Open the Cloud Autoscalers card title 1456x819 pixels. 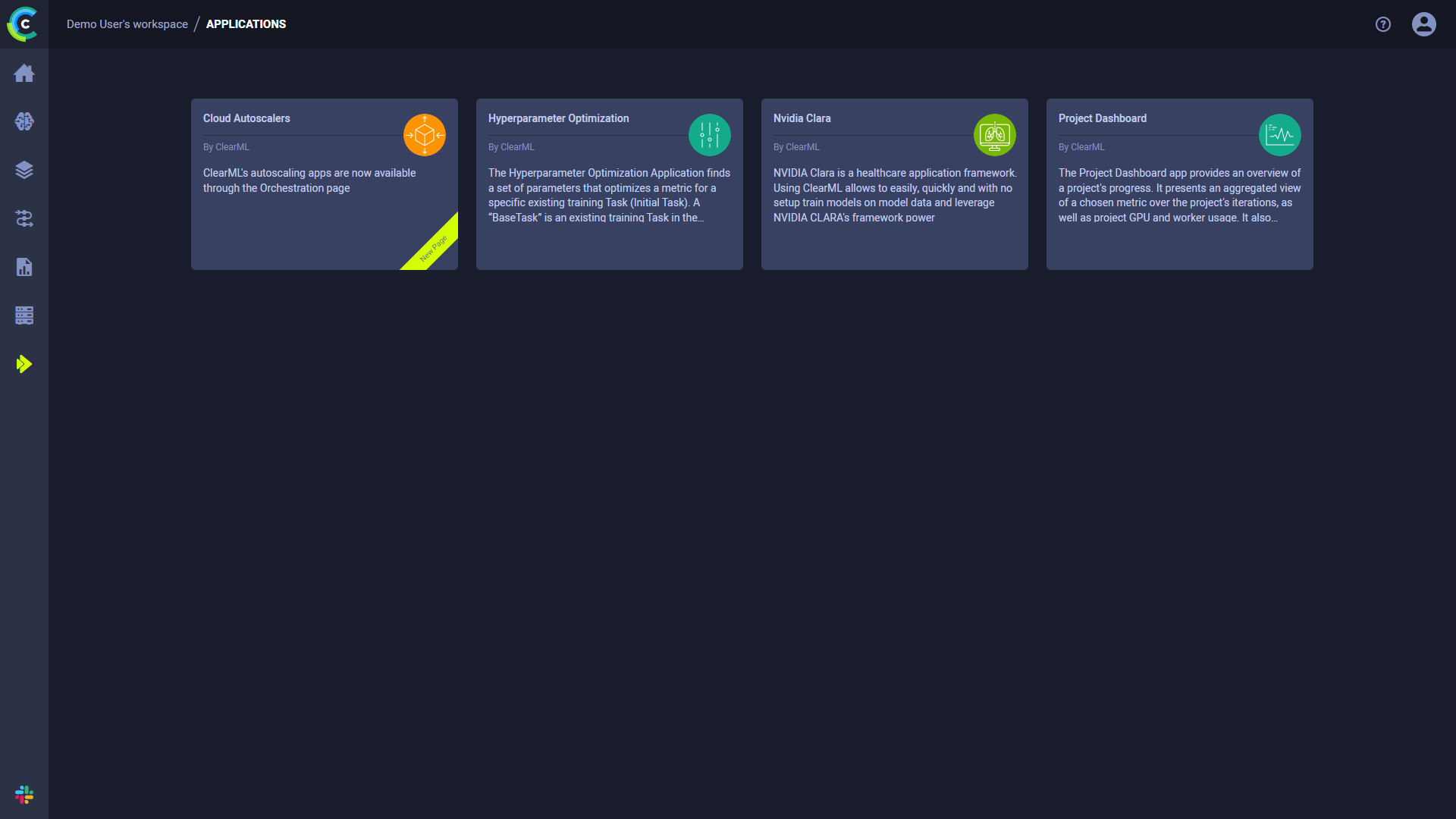pos(246,118)
